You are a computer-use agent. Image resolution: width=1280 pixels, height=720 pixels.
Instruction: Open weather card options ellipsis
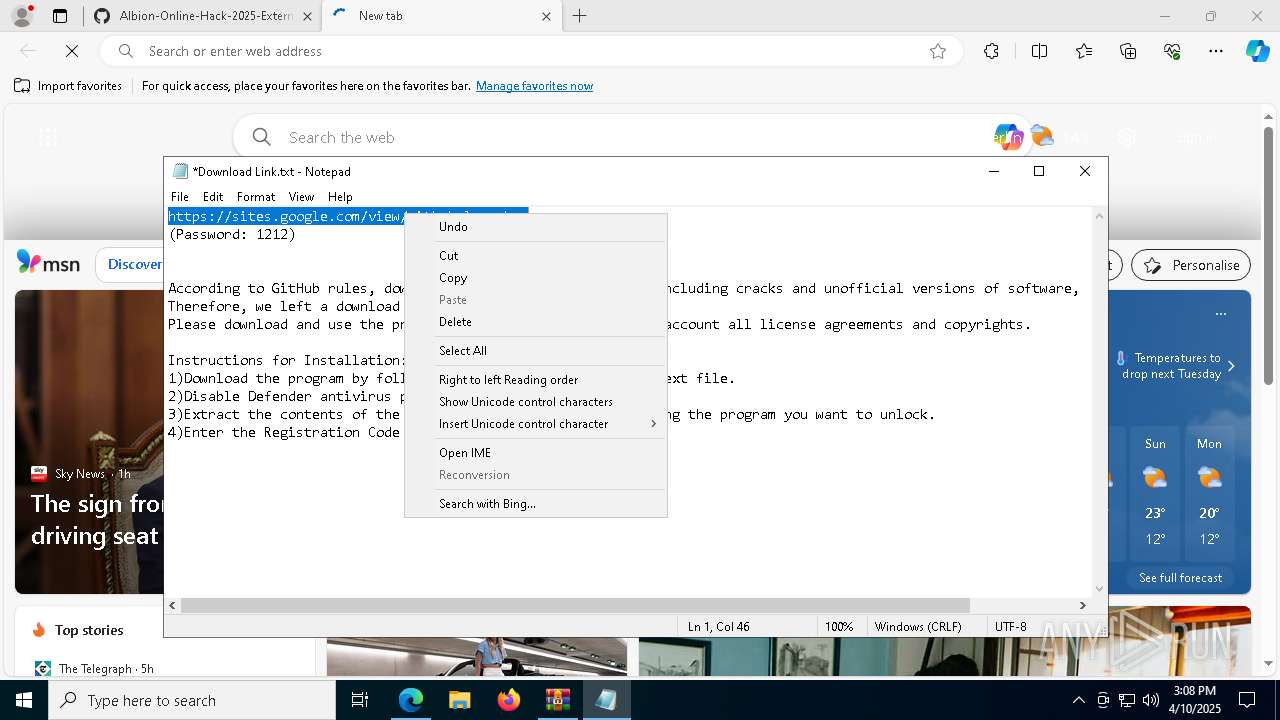(1220, 314)
